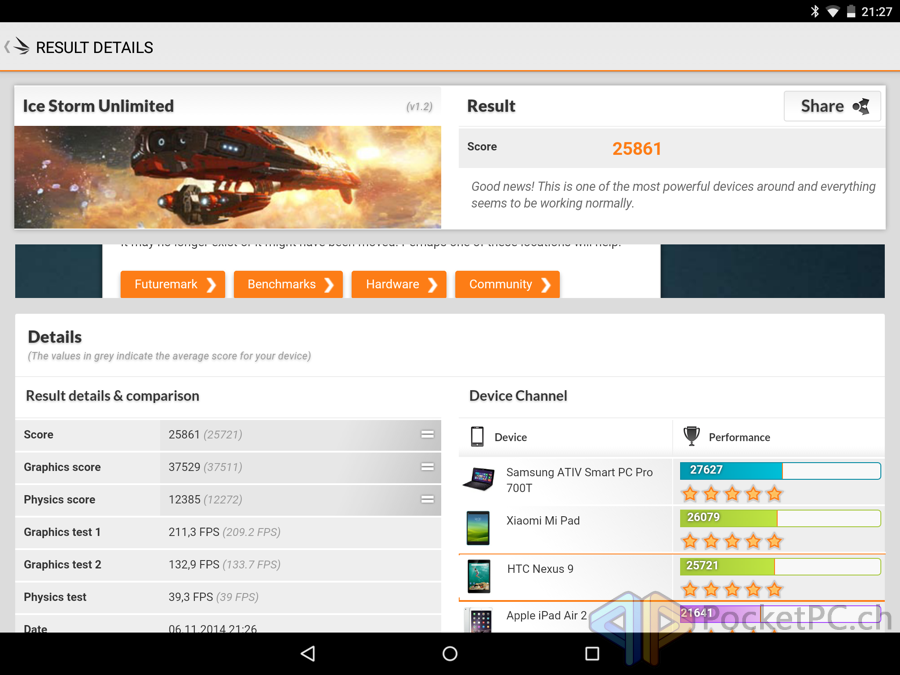The height and width of the screenshot is (675, 900).
Task: Open the Community link
Action: point(507,284)
